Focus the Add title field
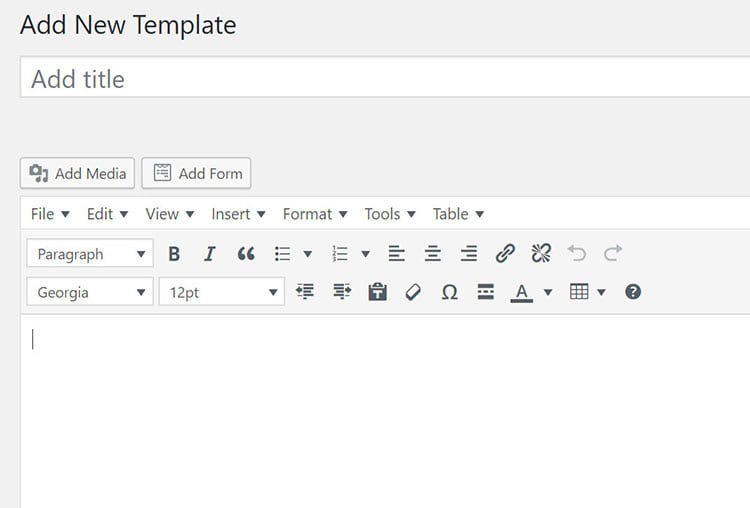This screenshot has width=750, height=508. click(x=385, y=78)
